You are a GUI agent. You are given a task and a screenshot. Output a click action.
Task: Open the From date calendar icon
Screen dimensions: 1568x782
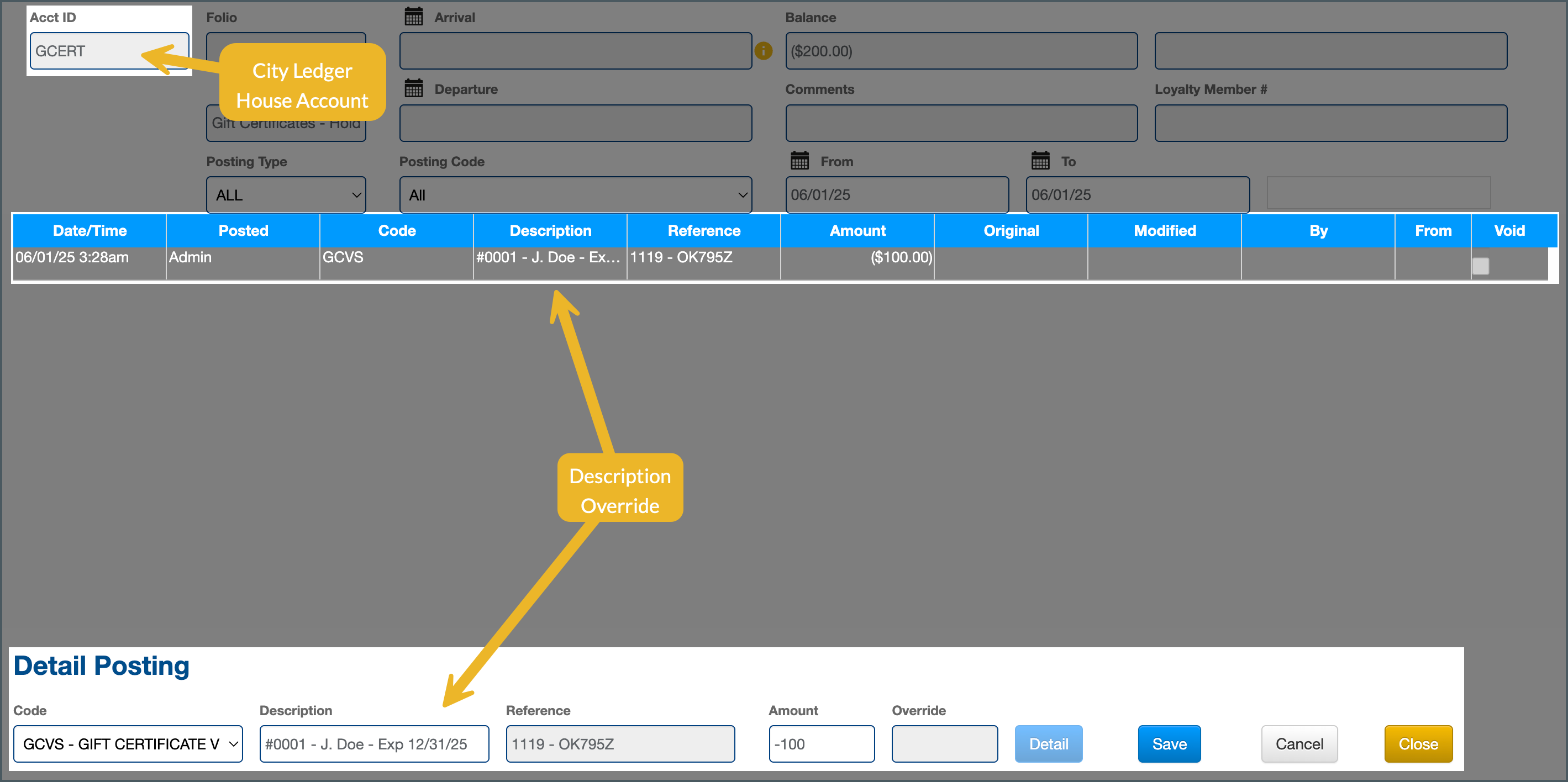pyautogui.click(x=799, y=161)
